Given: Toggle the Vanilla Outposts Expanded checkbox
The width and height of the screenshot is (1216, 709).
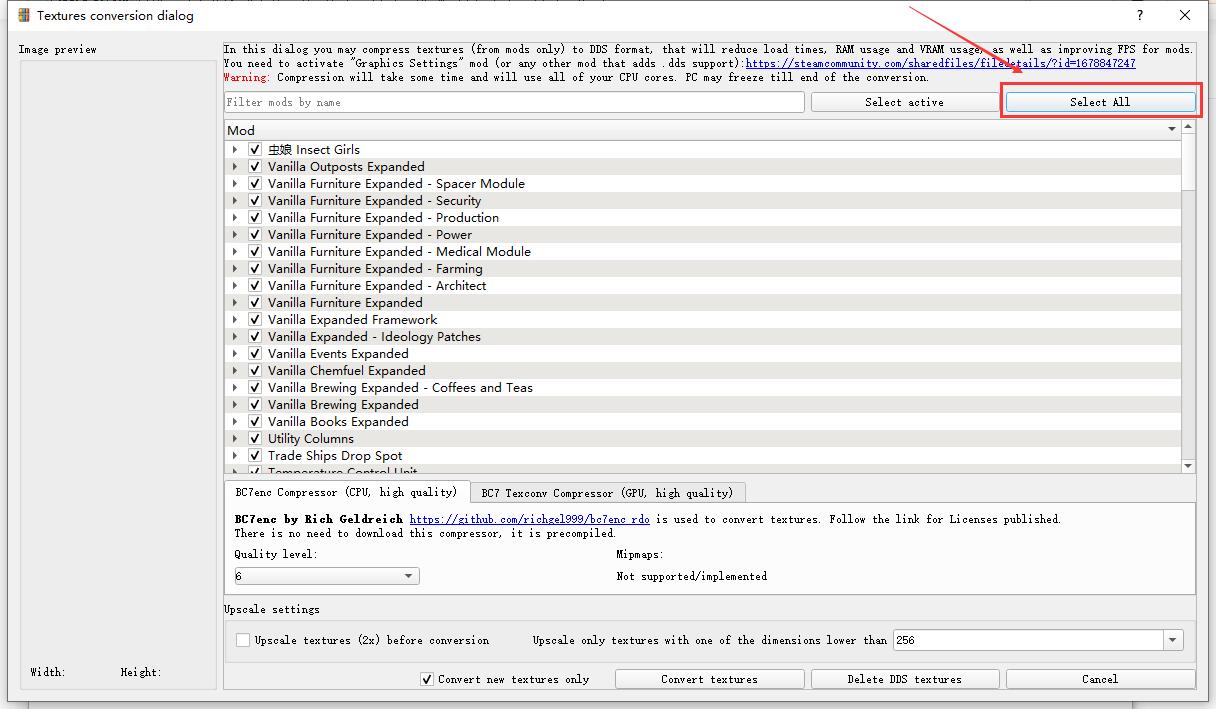Looking at the screenshot, I should [x=255, y=167].
